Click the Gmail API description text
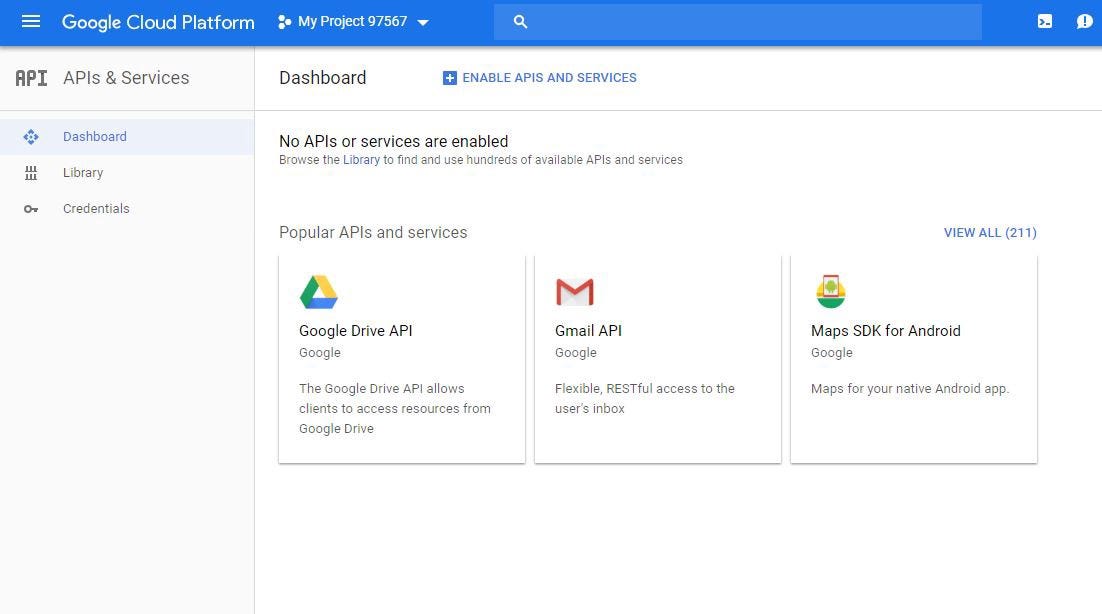The image size is (1102, 614). coord(644,398)
